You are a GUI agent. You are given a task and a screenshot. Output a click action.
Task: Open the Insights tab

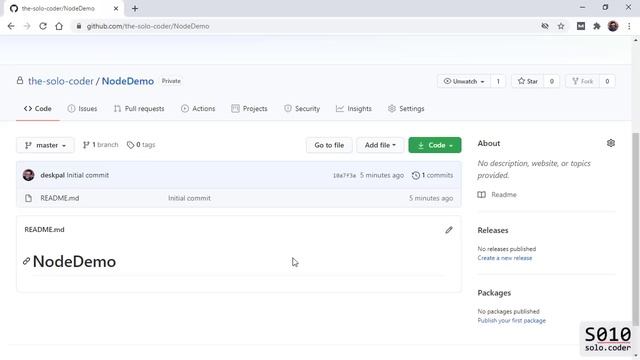pos(354,109)
